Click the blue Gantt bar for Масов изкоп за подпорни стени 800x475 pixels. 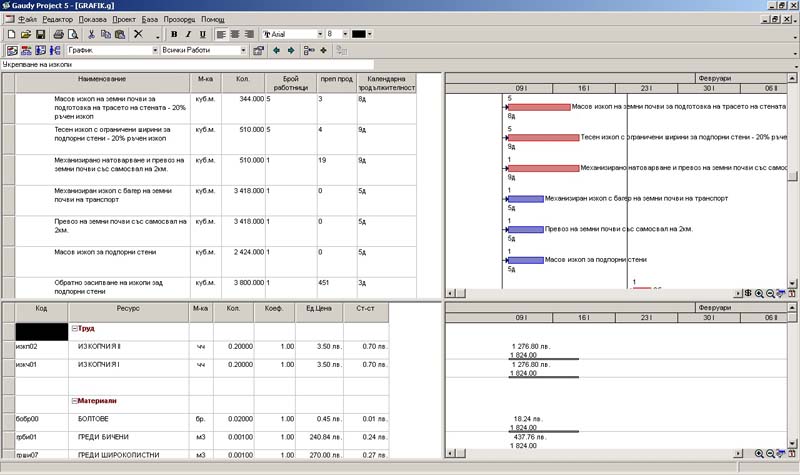[526, 260]
